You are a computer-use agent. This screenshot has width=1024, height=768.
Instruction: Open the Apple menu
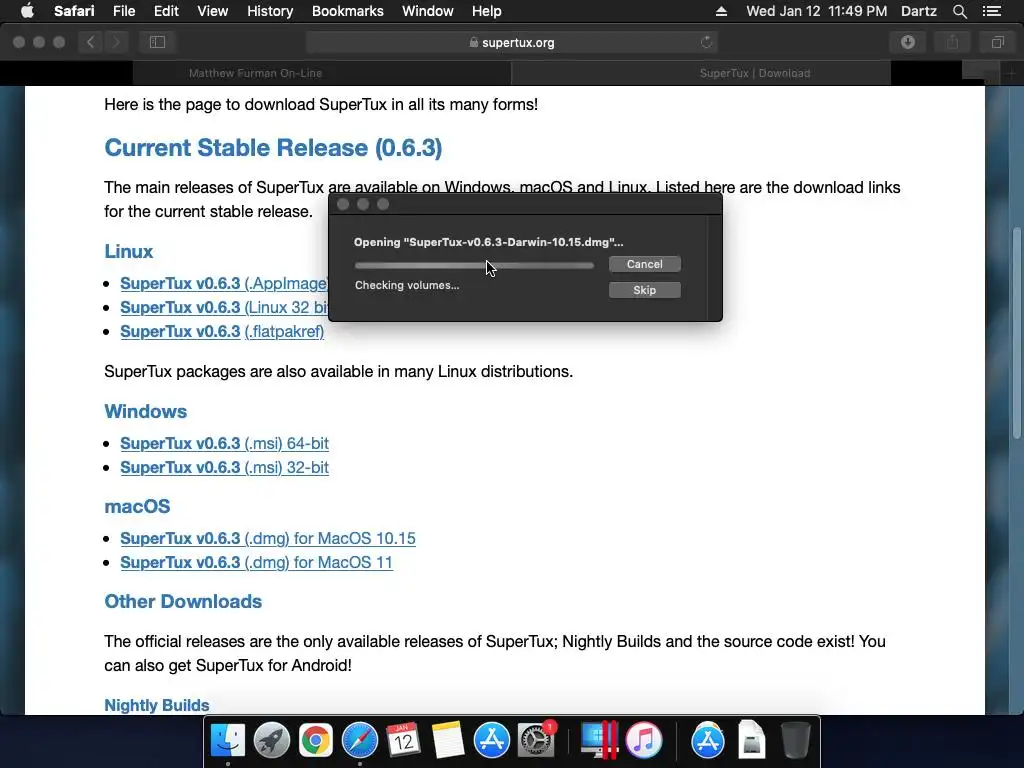(27, 11)
